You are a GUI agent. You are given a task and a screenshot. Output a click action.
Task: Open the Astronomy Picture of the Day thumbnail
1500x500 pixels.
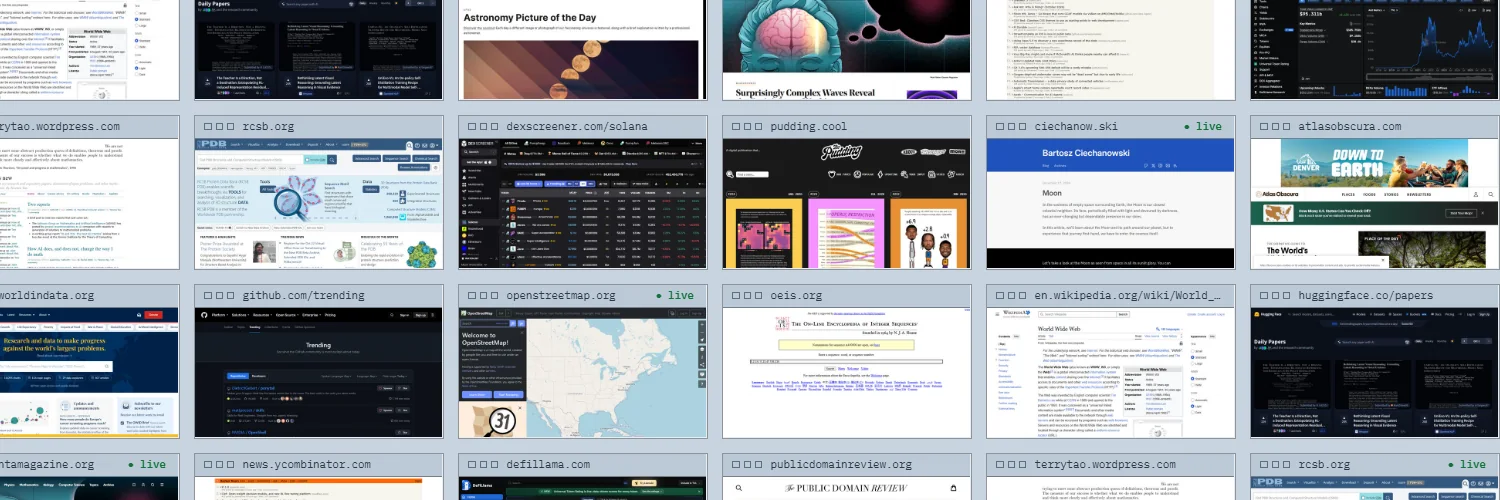click(583, 50)
